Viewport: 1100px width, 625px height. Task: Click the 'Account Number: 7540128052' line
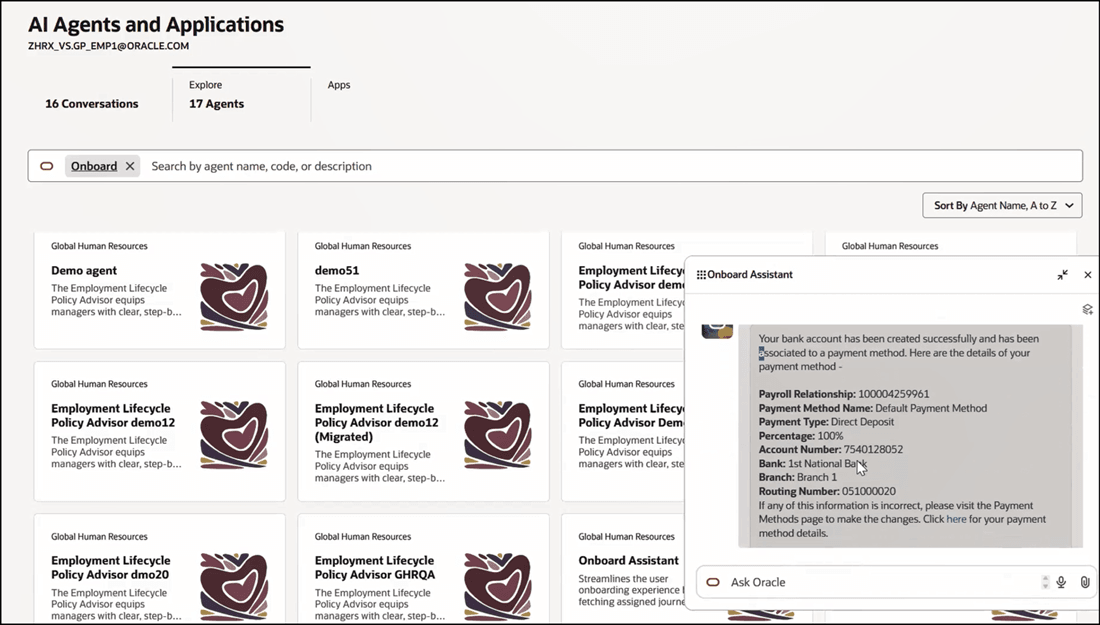pos(831,450)
